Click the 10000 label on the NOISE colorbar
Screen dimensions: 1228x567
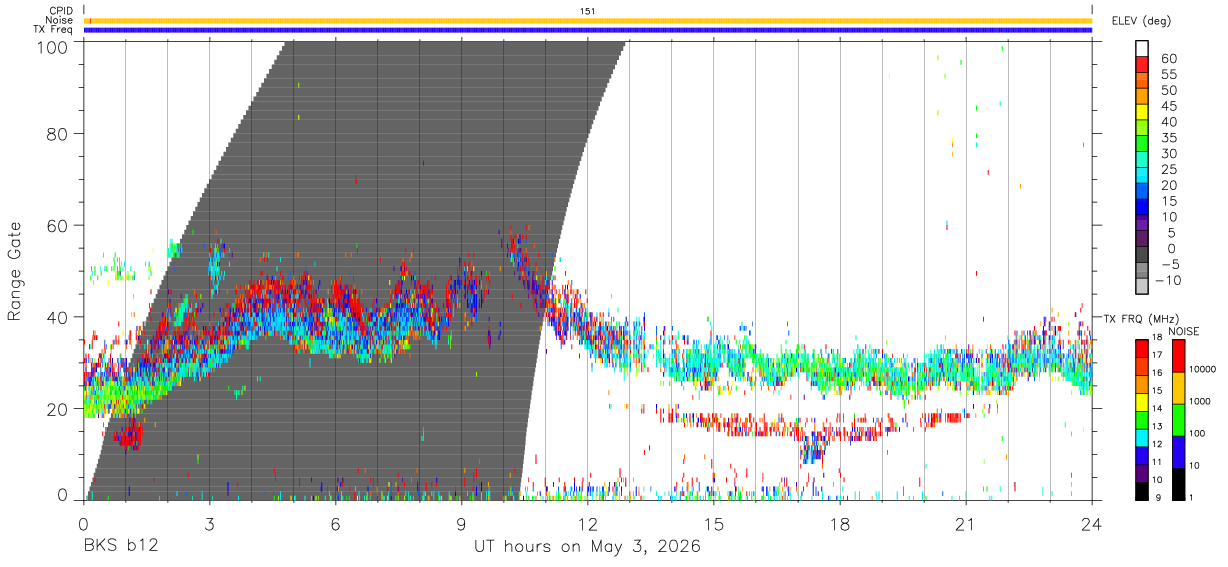(x=1201, y=370)
